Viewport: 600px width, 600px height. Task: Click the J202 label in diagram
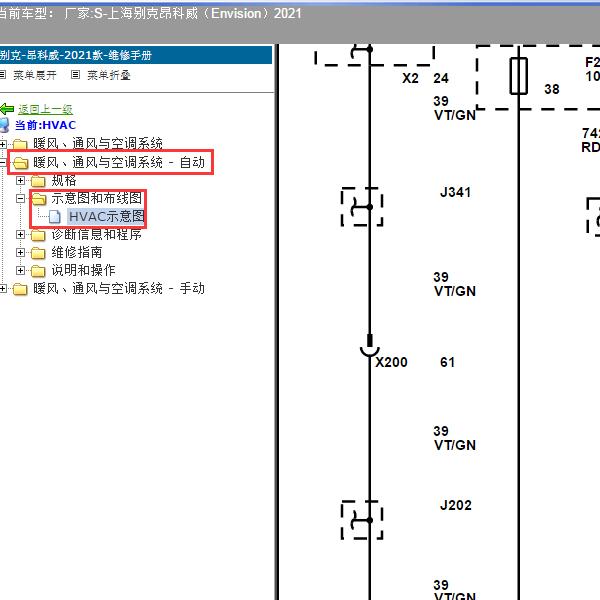(x=455, y=505)
